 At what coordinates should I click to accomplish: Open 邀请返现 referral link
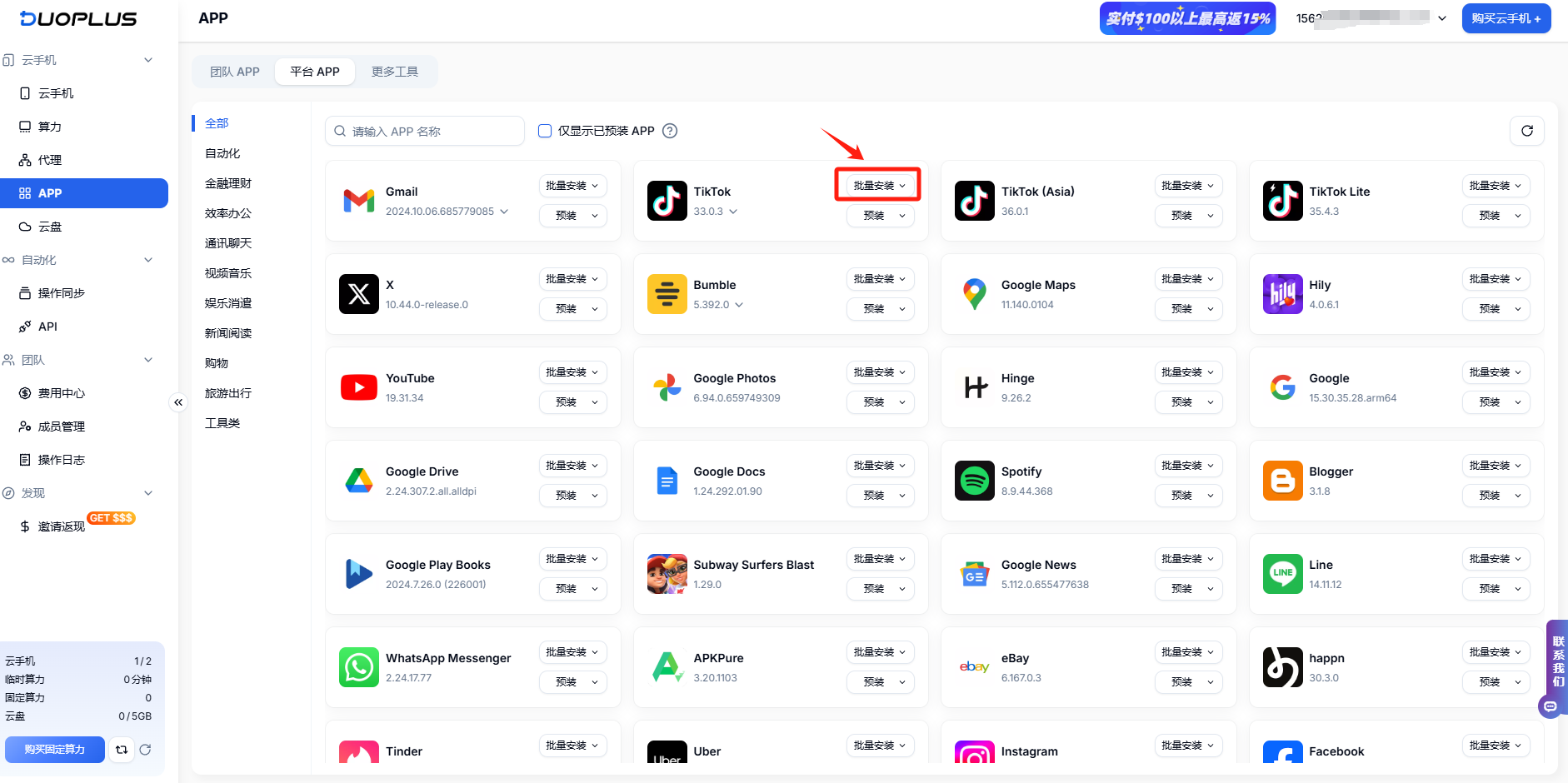pyautogui.click(x=61, y=526)
